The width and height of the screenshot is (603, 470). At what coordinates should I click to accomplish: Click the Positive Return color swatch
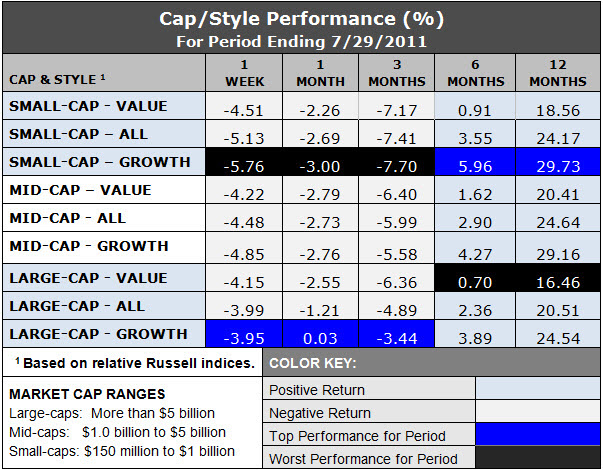[538, 388]
